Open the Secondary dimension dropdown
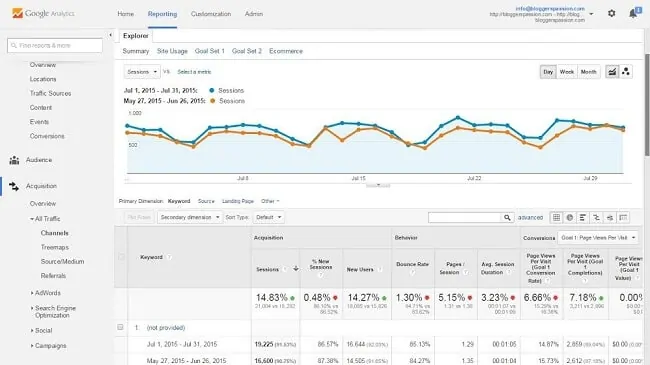This screenshot has width=650, height=365. [x=189, y=217]
